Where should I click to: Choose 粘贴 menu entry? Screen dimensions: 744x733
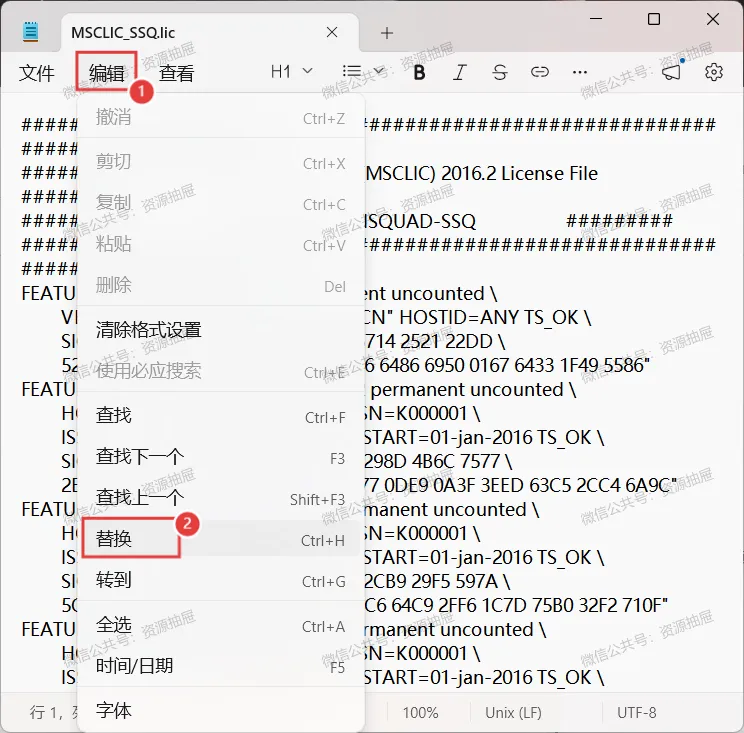click(x=221, y=244)
